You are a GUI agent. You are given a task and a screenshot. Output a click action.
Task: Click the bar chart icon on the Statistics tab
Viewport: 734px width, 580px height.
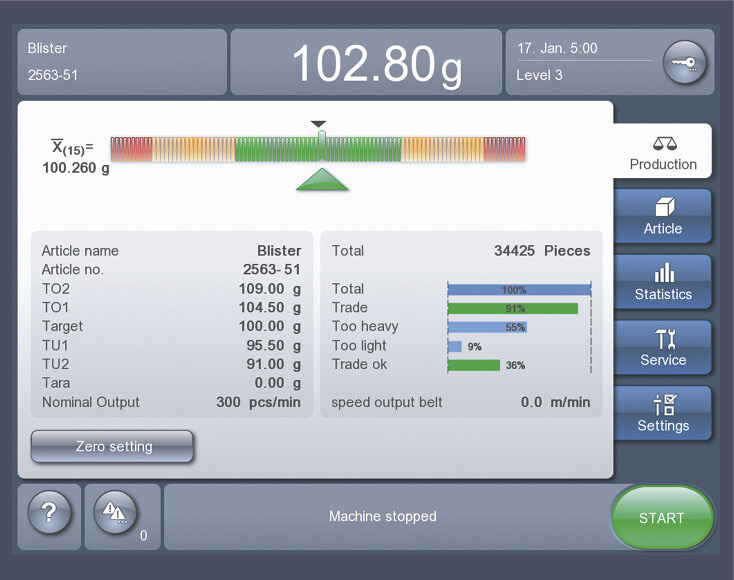point(664,273)
